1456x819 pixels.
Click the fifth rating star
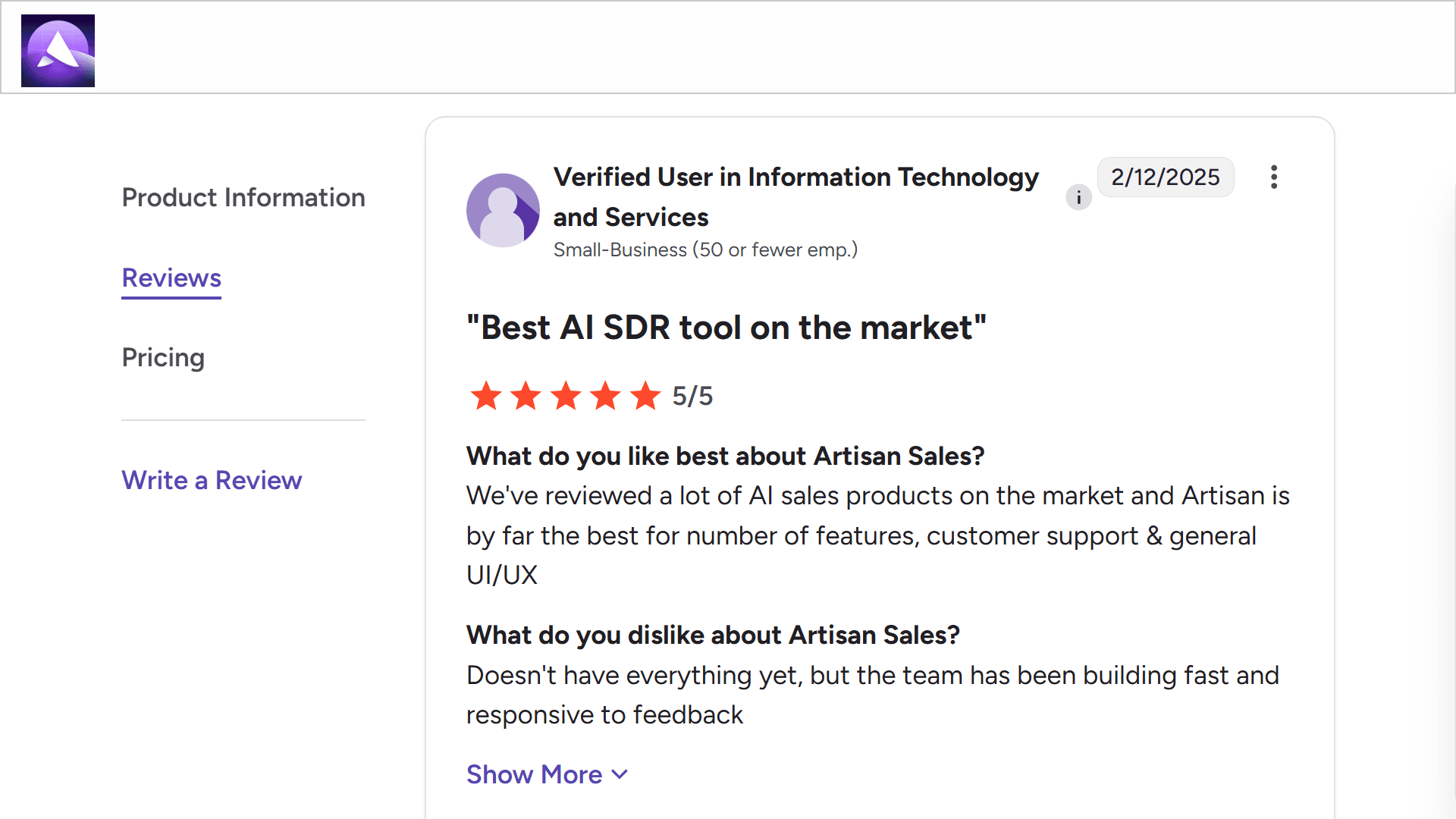[645, 396]
